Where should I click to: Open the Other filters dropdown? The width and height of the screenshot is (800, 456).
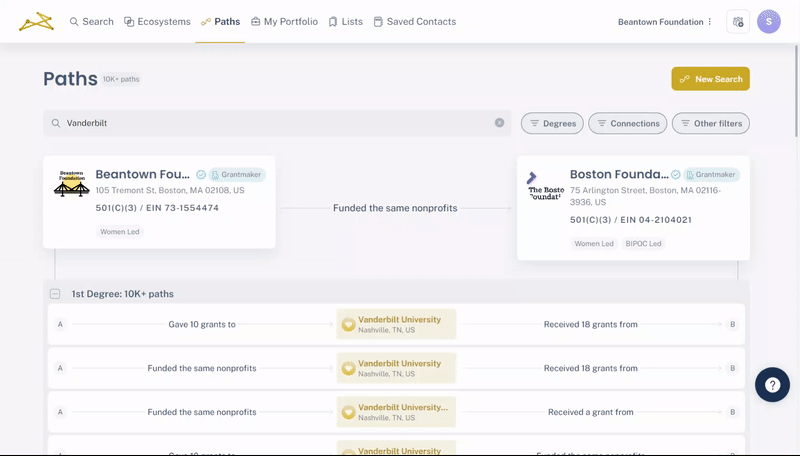pyautogui.click(x=710, y=123)
